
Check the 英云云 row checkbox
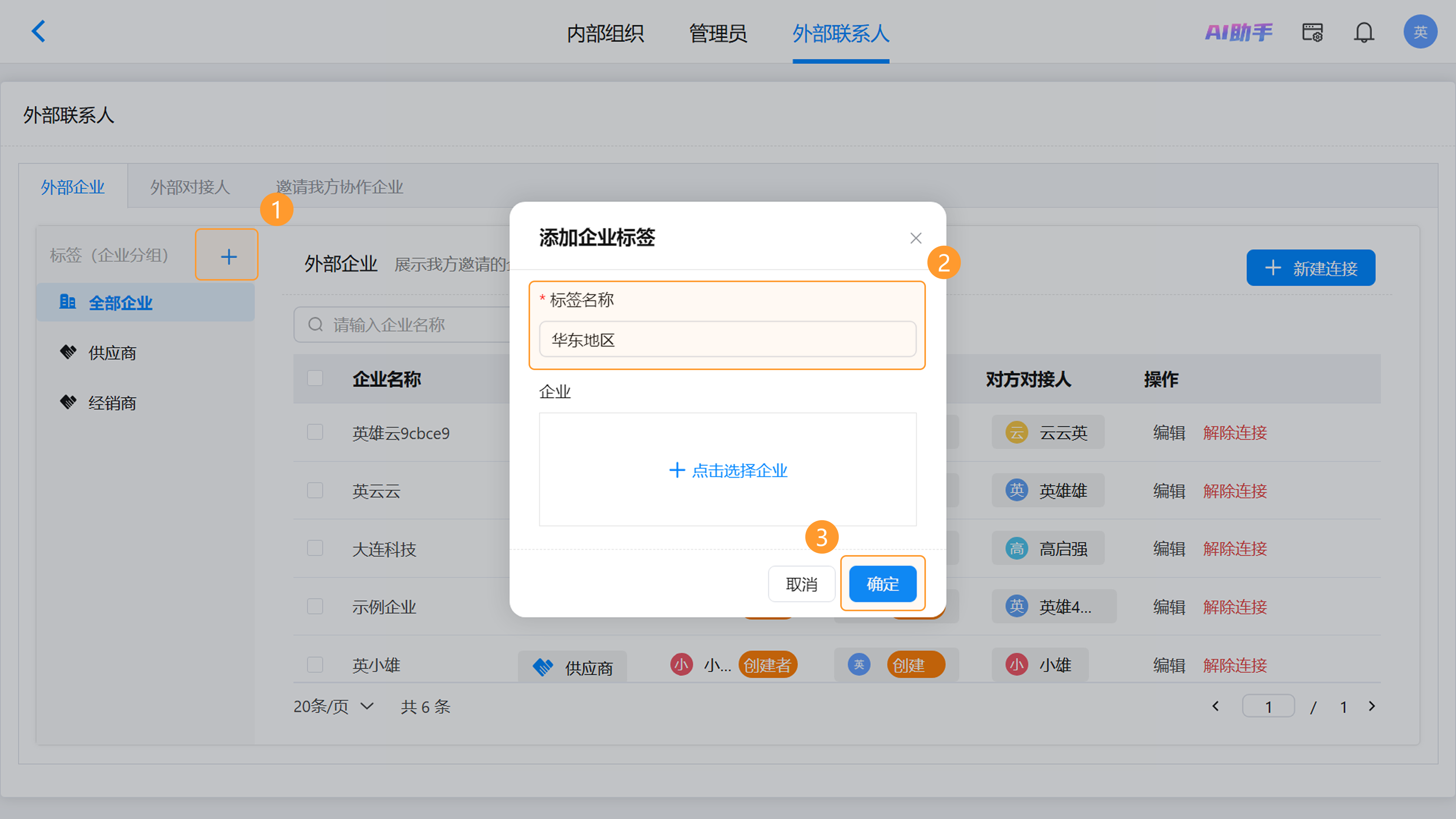click(x=315, y=490)
